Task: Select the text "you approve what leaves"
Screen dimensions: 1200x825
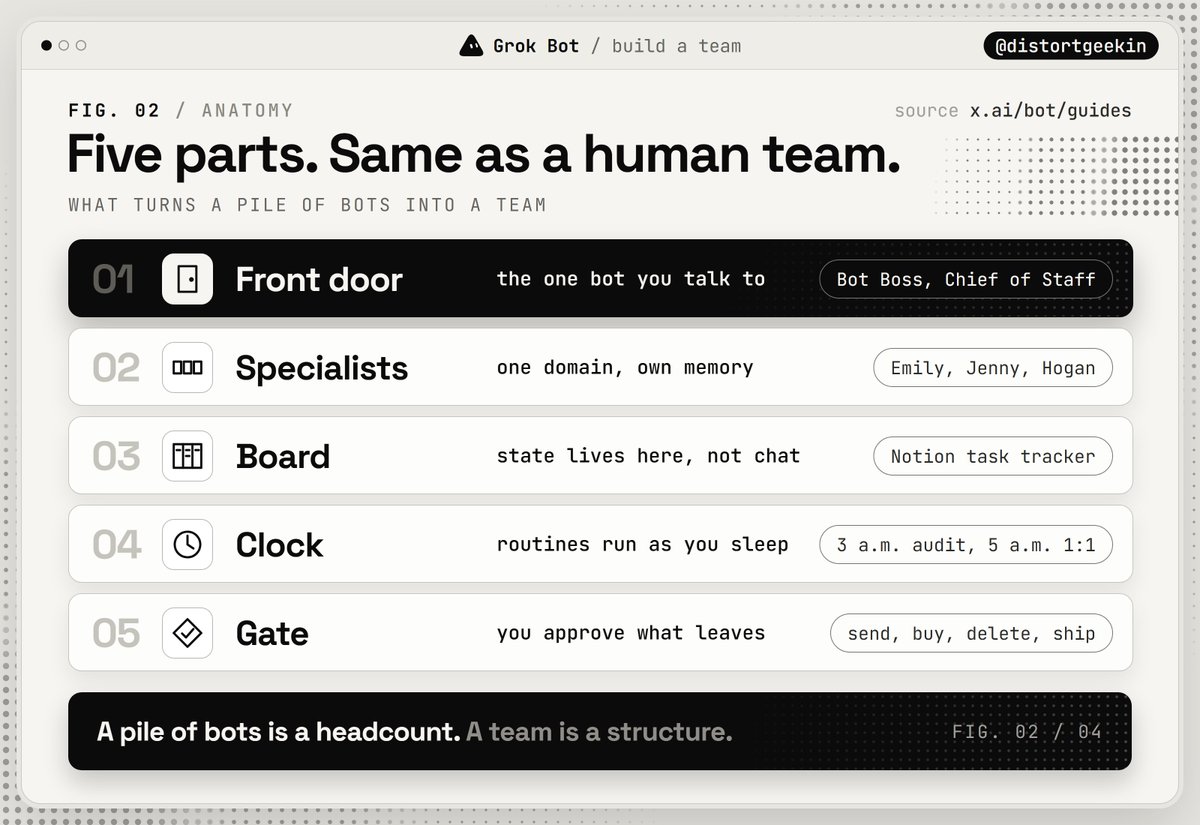Action: click(631, 633)
